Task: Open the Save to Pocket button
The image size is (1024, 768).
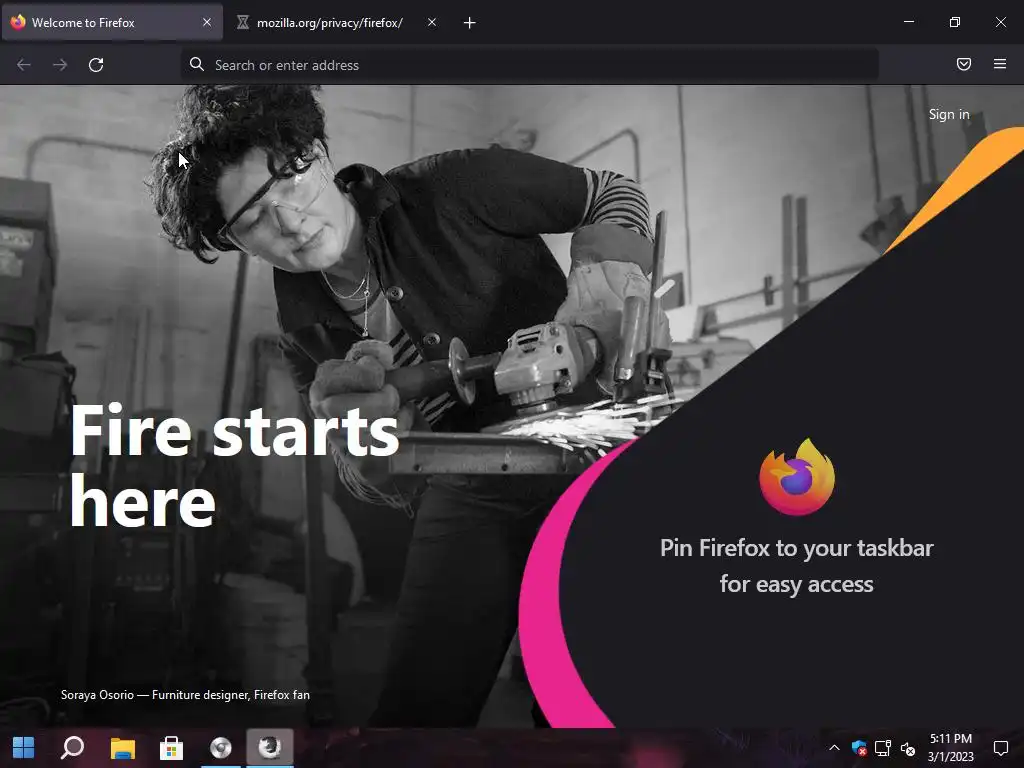Action: point(964,64)
